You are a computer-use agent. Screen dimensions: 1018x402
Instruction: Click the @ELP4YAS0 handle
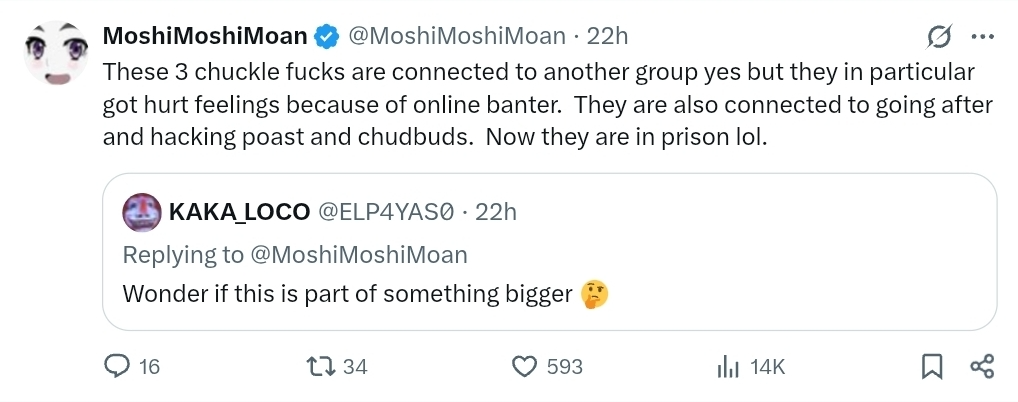tap(386, 212)
